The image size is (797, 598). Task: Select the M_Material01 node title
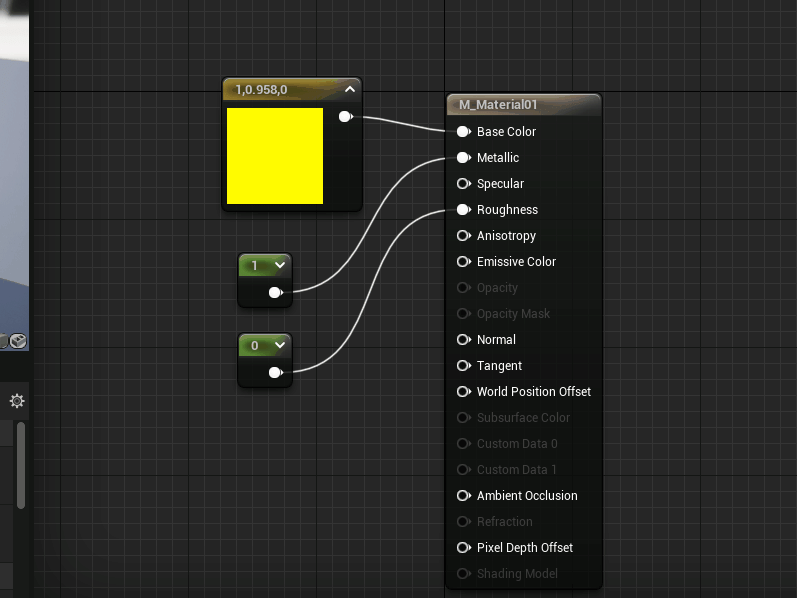click(498, 105)
